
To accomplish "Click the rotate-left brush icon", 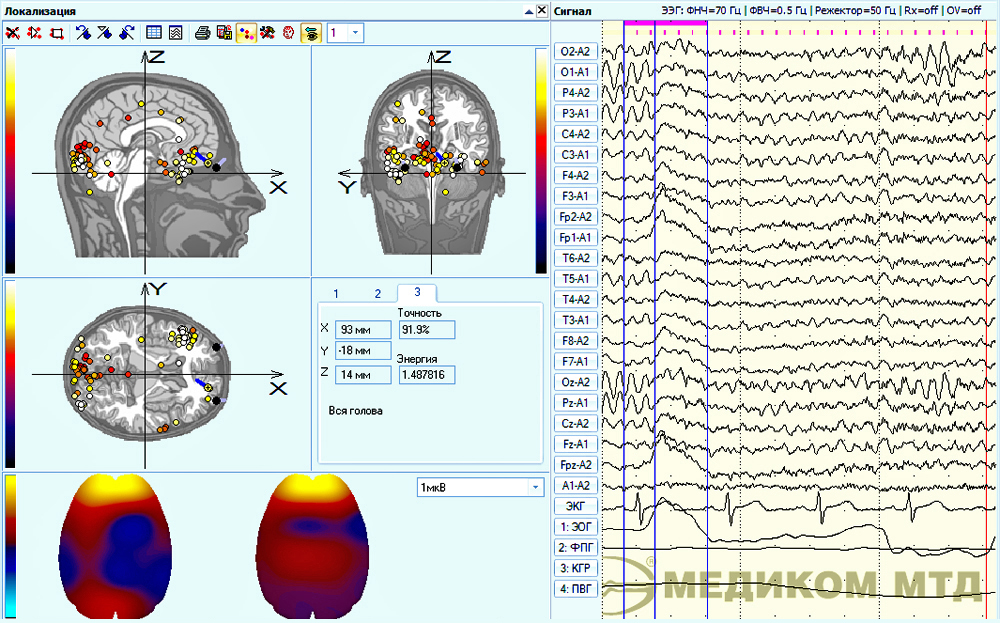I will coord(83,33).
